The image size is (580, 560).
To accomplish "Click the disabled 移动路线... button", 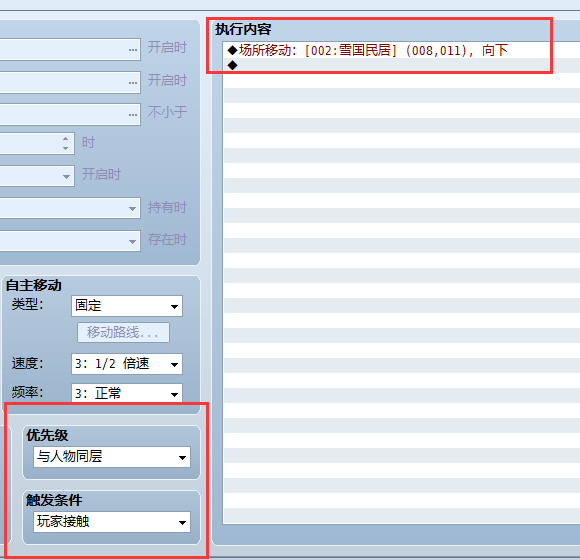I will pos(124,333).
